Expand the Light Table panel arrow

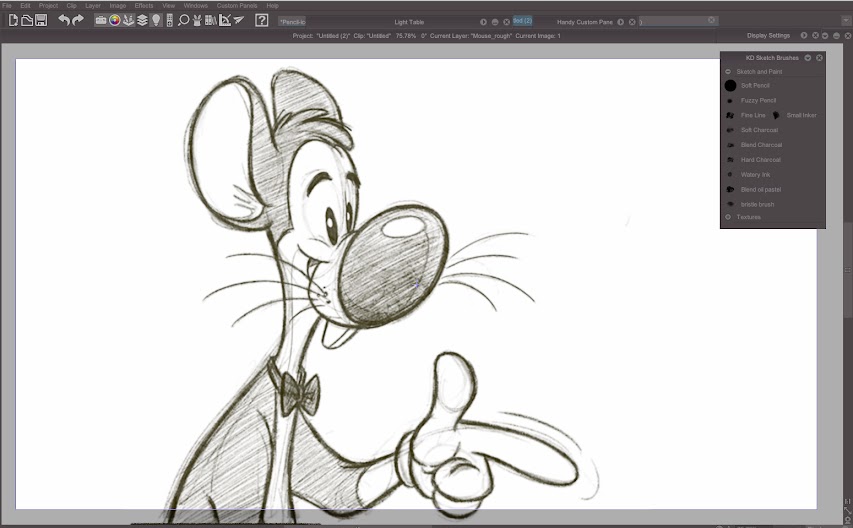[483, 22]
